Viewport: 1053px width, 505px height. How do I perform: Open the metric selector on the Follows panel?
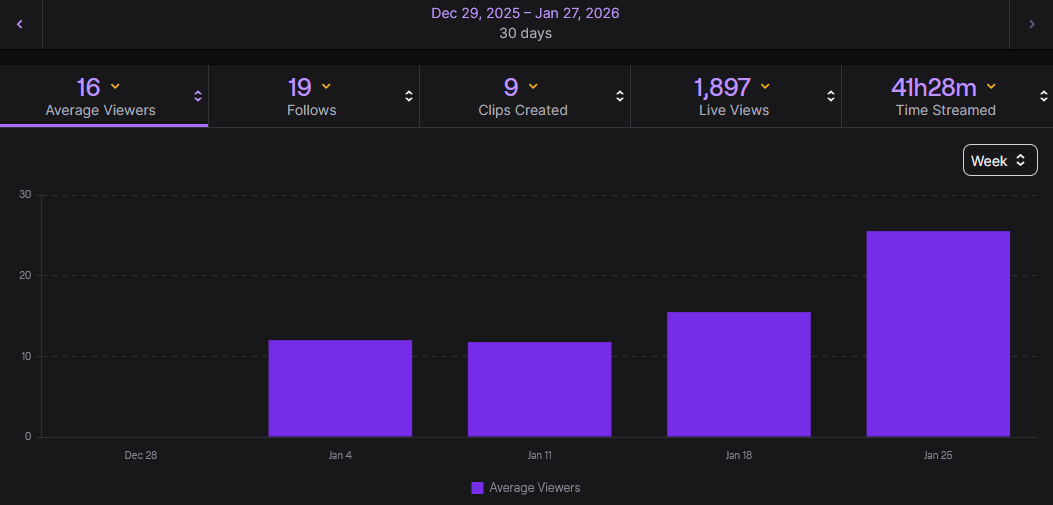pyautogui.click(x=409, y=96)
